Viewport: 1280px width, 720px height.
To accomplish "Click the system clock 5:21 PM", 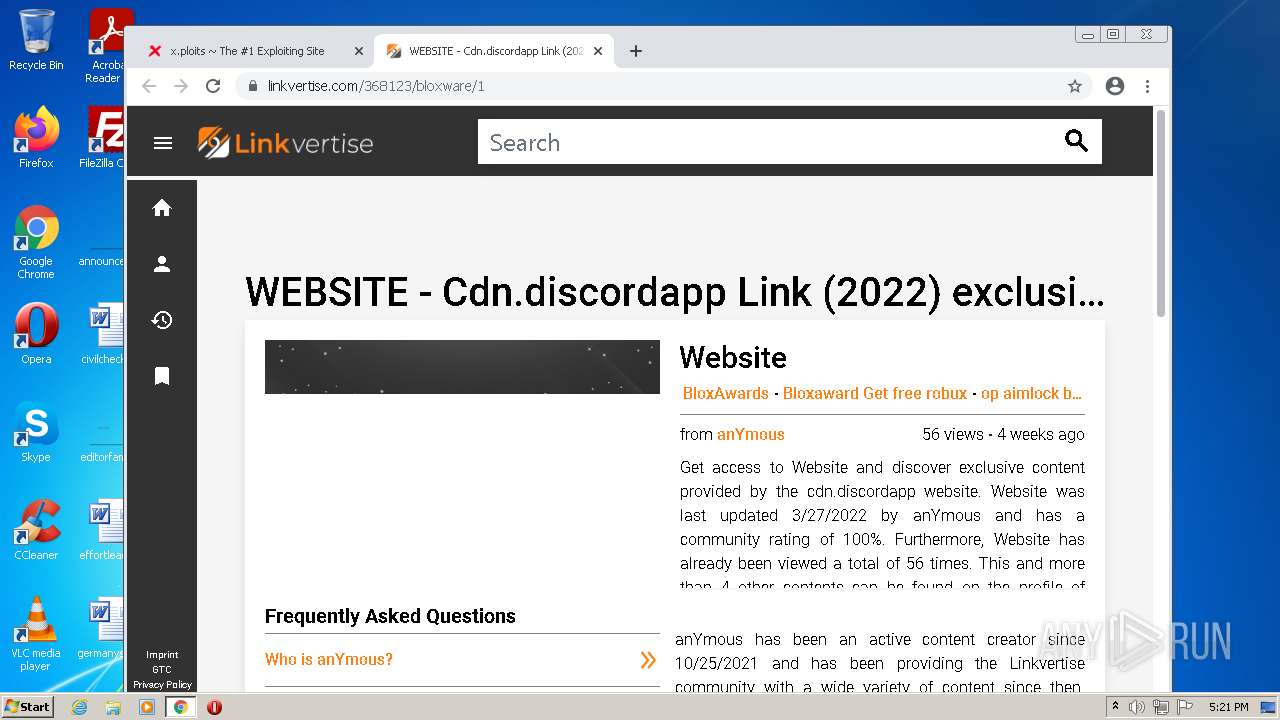I will tap(1228, 707).
